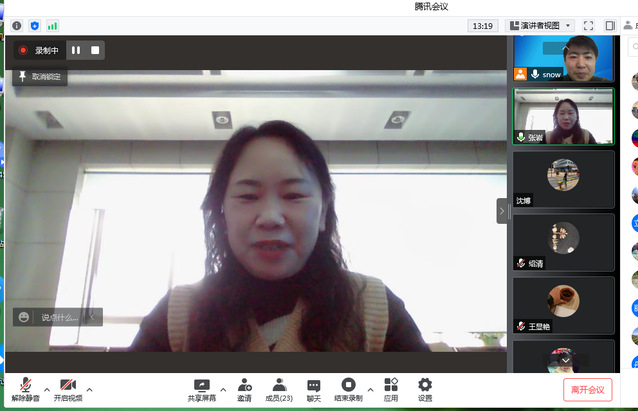This screenshot has height=411, width=638.
Task: Open the 演讲者视图 view dropdown
Action: pyautogui.click(x=540, y=25)
